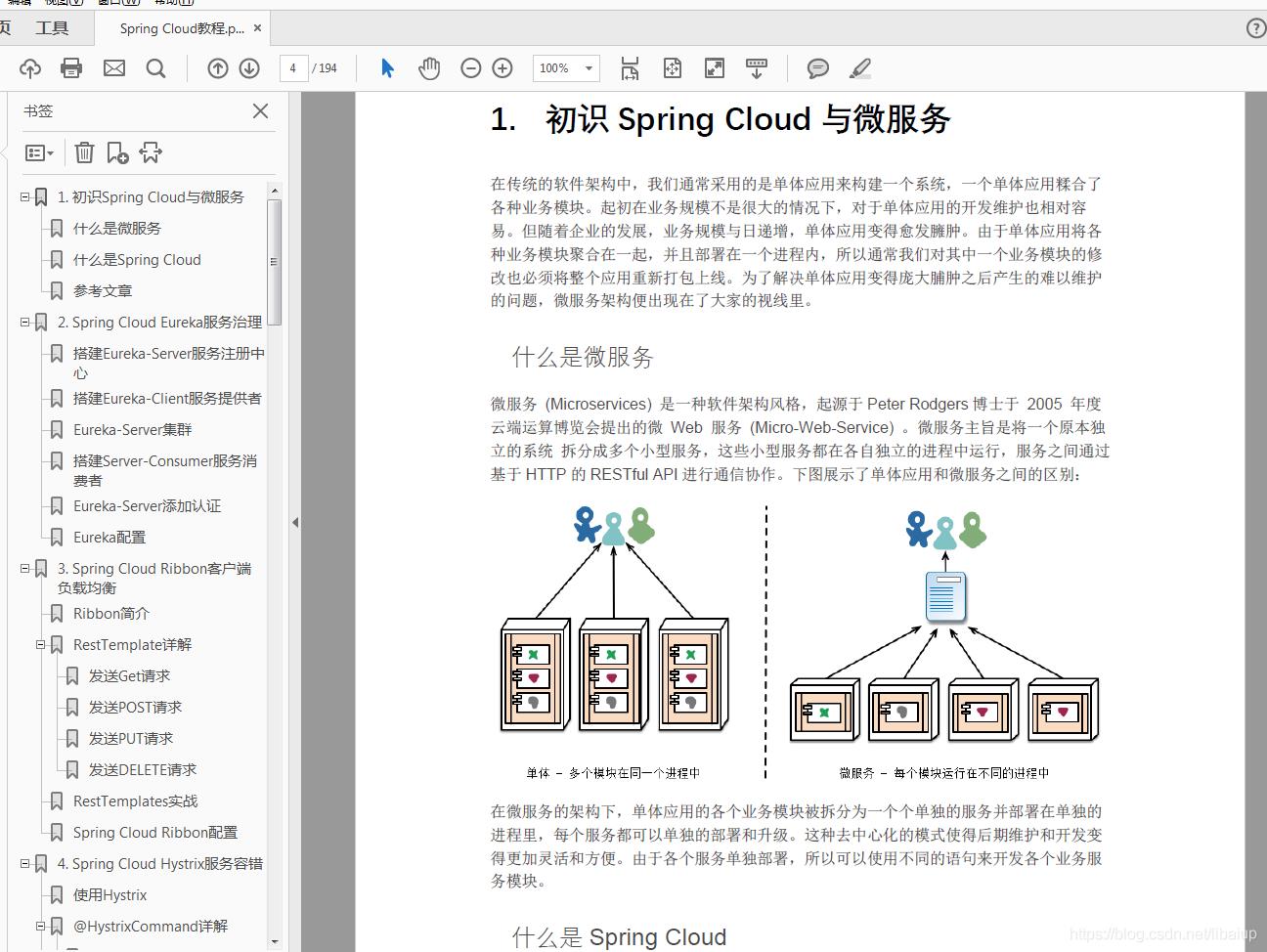Go to next page arrow

(x=249, y=68)
